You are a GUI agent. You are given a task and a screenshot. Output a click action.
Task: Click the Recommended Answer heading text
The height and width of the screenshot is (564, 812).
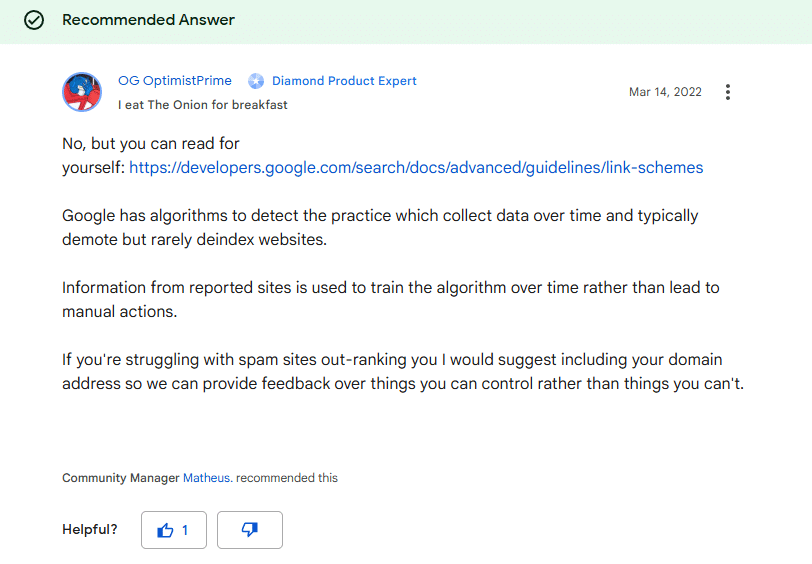(148, 21)
